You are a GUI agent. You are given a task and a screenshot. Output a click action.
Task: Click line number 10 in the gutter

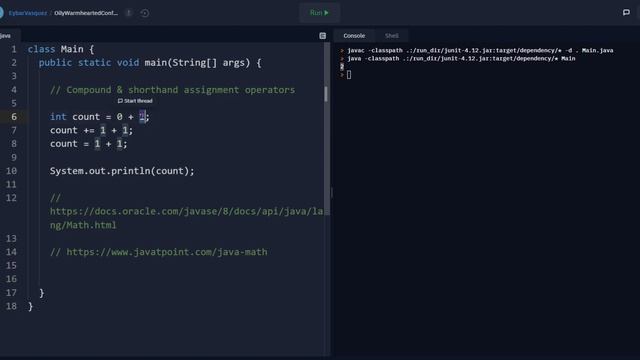click(11, 171)
